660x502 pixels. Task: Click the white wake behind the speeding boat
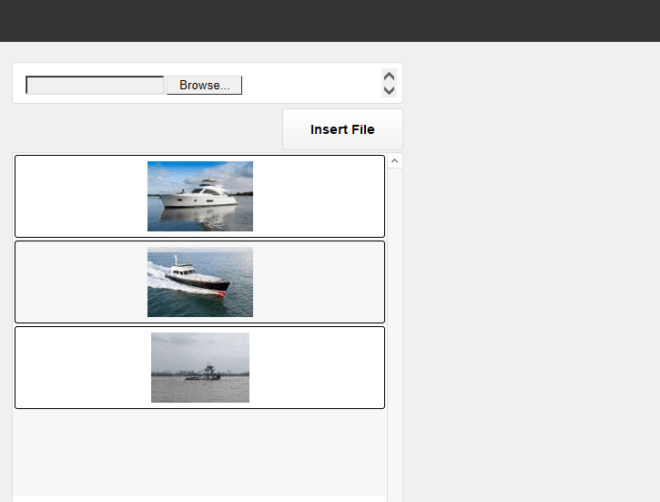162,278
